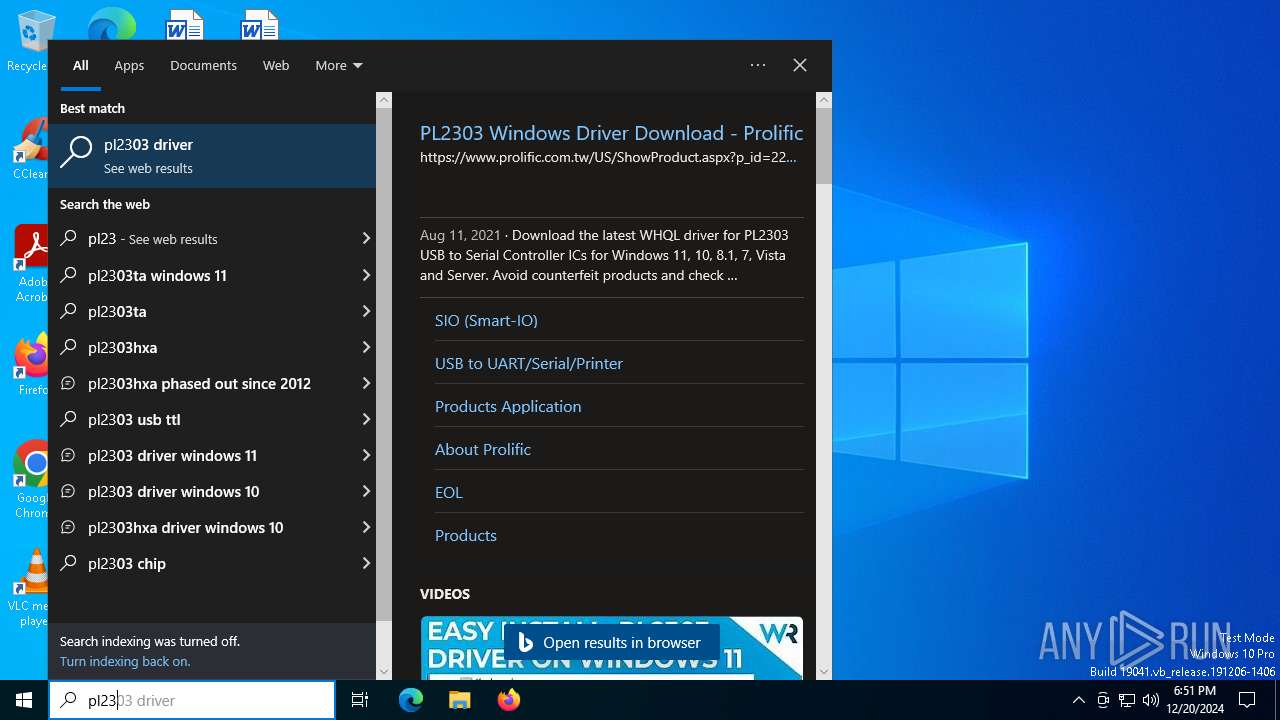Open volume control tray icon
Viewport: 1280px width, 720px height.
point(1151,700)
